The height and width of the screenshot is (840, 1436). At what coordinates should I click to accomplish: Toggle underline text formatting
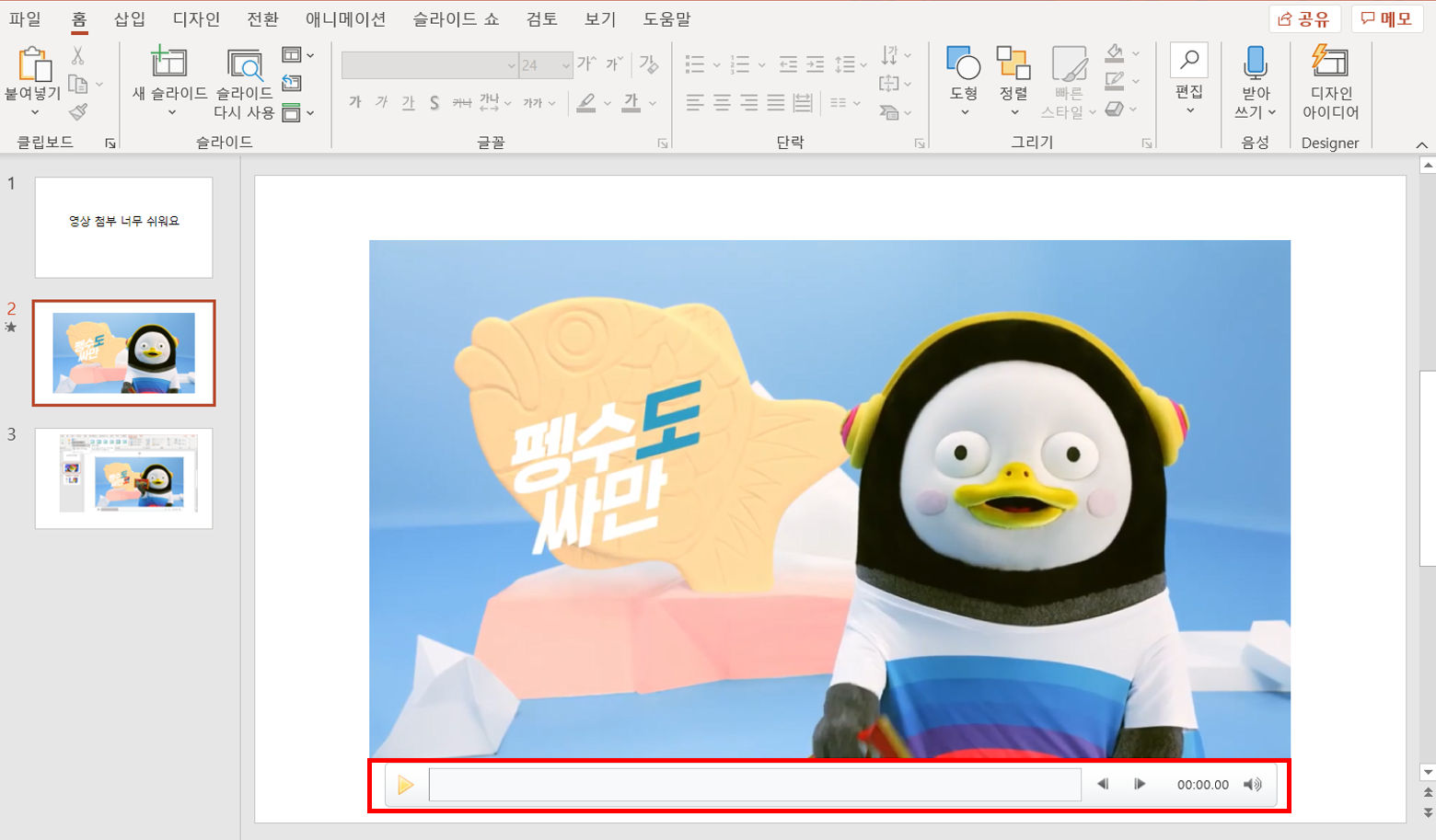(x=409, y=102)
